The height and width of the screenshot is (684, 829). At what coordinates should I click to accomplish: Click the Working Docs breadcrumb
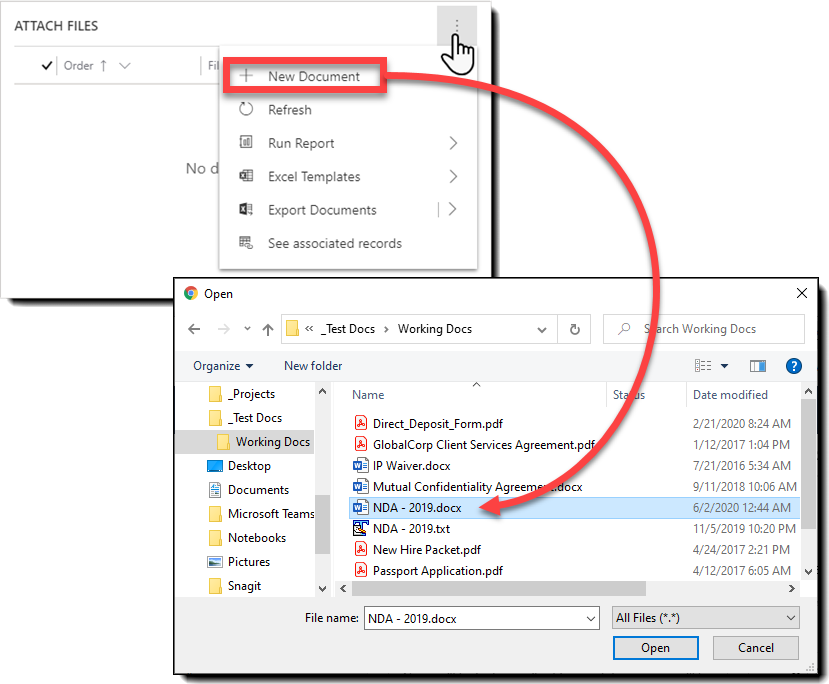click(435, 329)
